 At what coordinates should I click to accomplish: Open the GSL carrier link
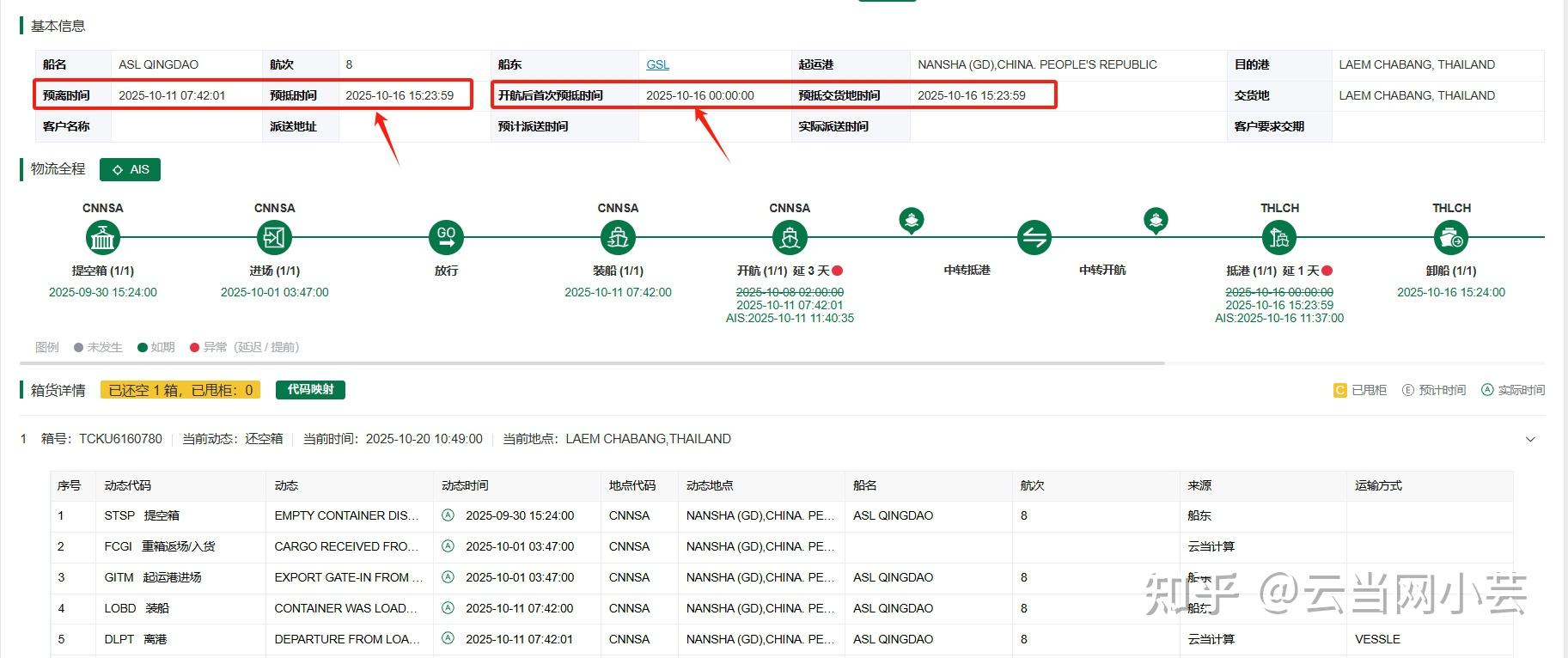[658, 64]
